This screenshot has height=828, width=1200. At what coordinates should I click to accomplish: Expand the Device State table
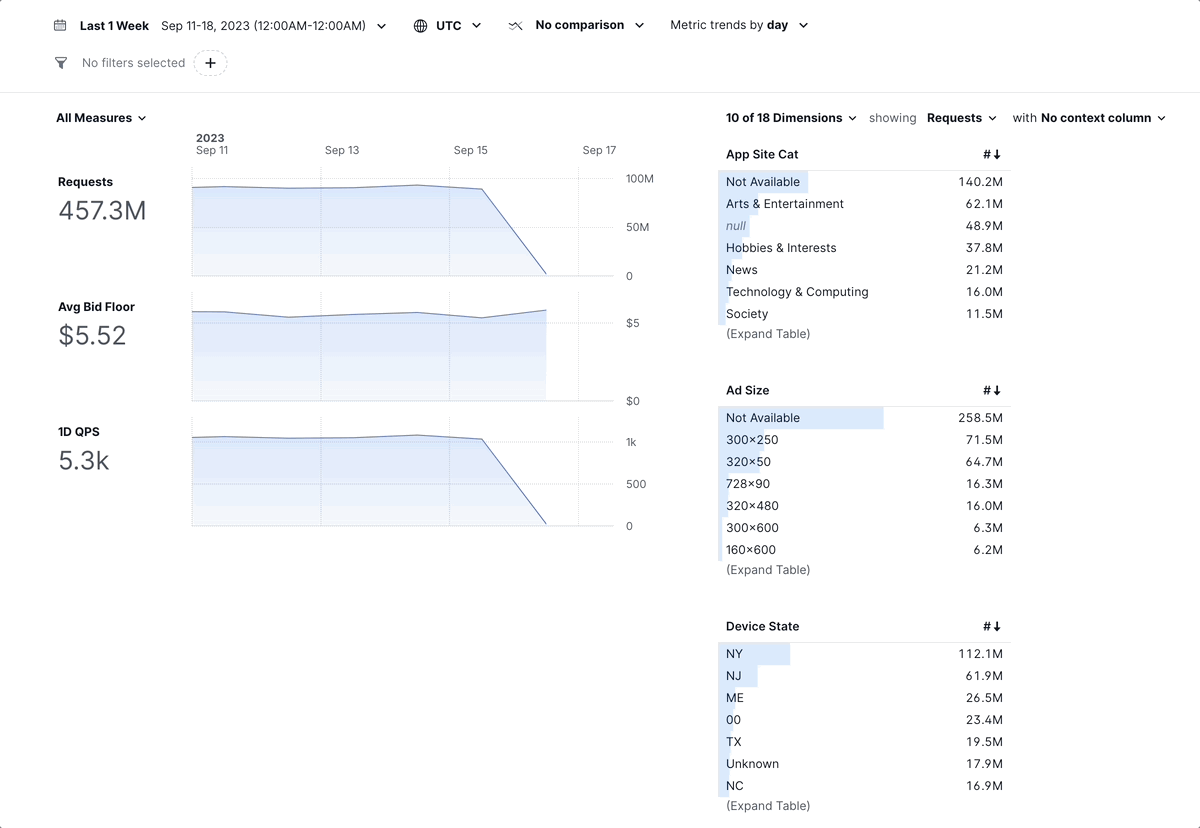coord(768,805)
